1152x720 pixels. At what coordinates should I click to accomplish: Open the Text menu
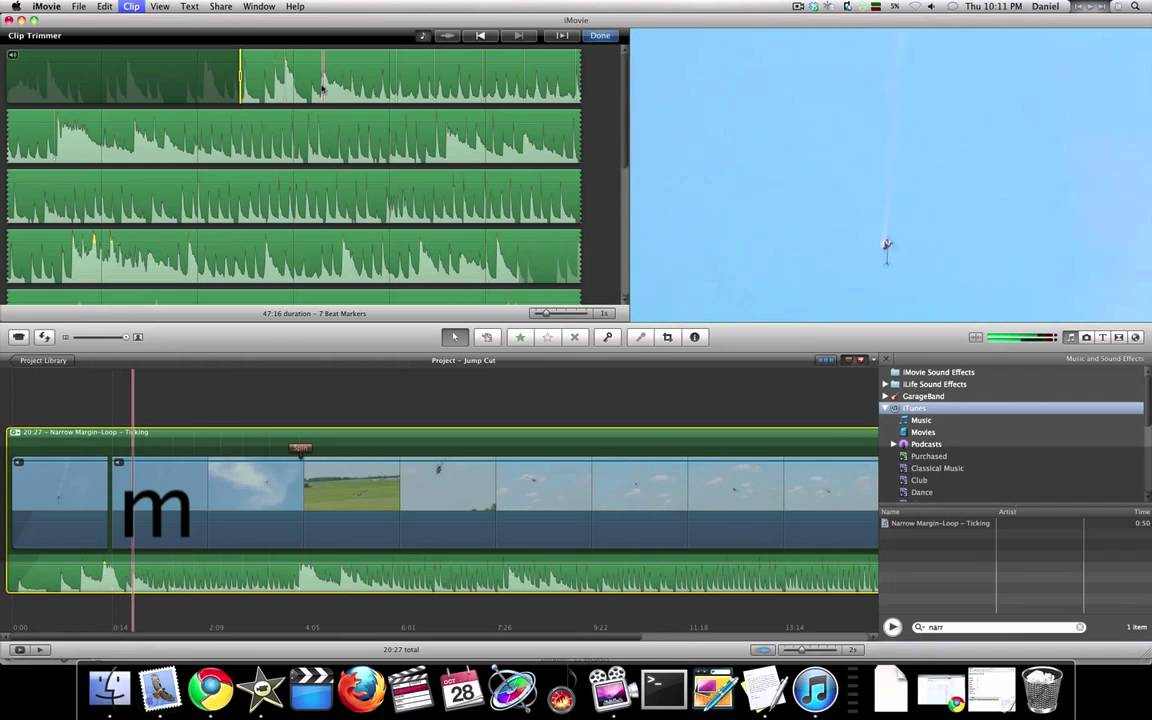click(190, 6)
